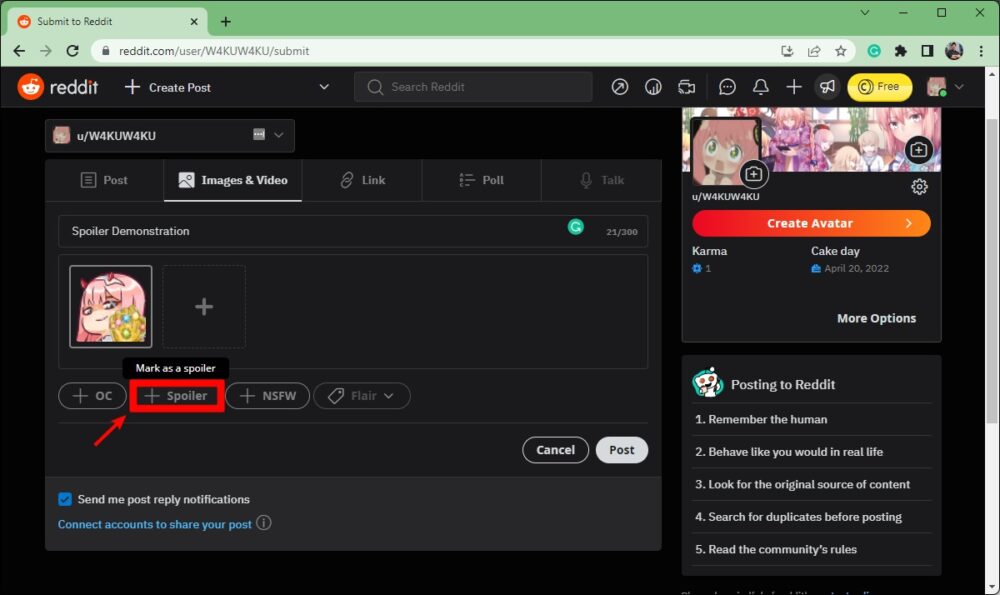Click the Create Avatar button
This screenshot has width=1000, height=595.
811,223
